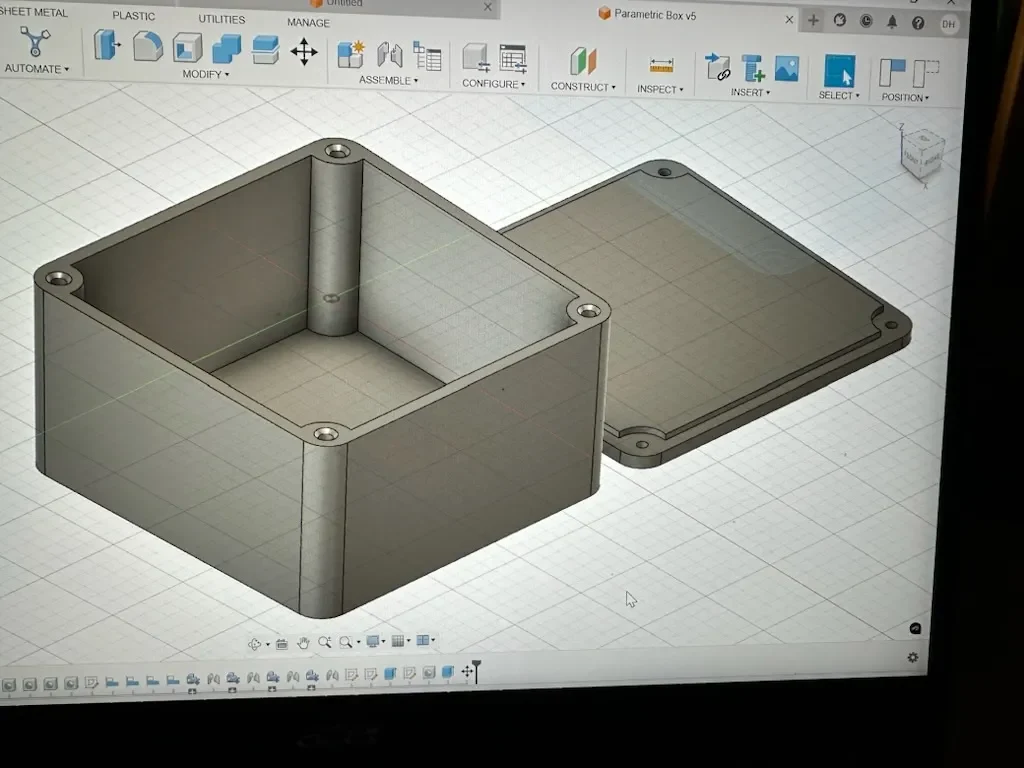Expand the INSPECT dropdown menu

coord(660,89)
